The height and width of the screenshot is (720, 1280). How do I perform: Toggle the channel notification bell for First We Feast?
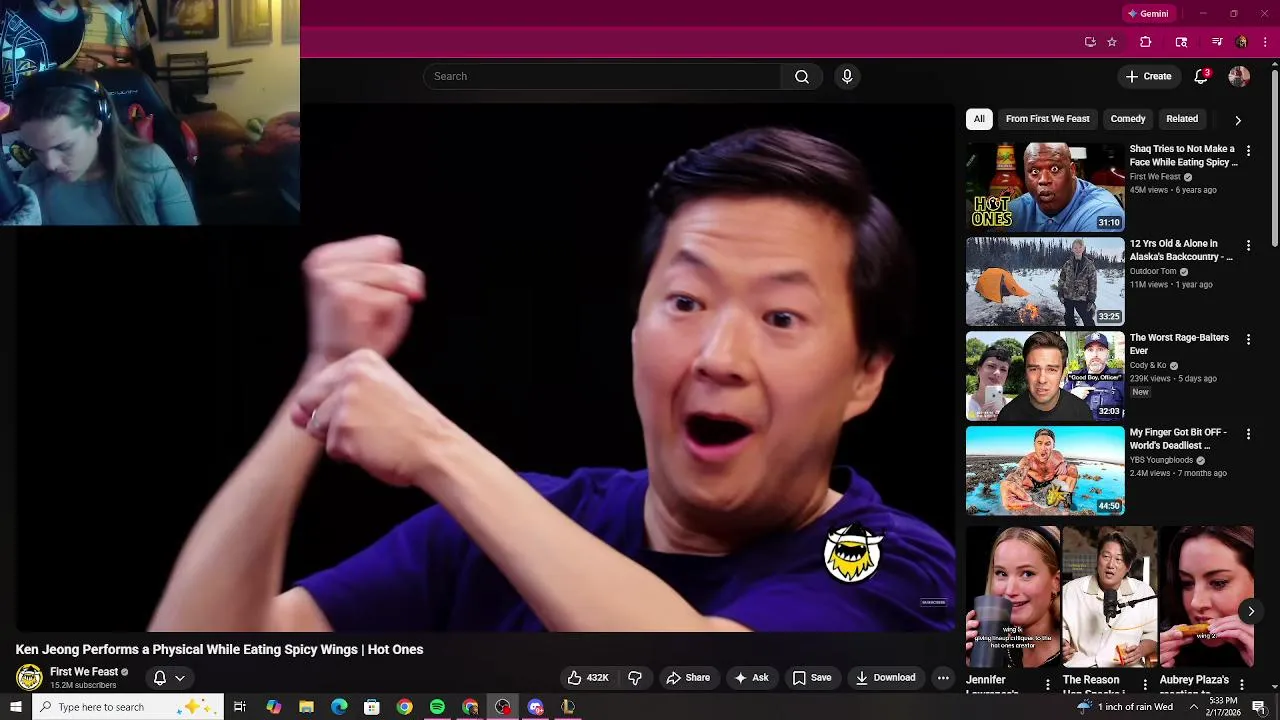[x=160, y=678]
